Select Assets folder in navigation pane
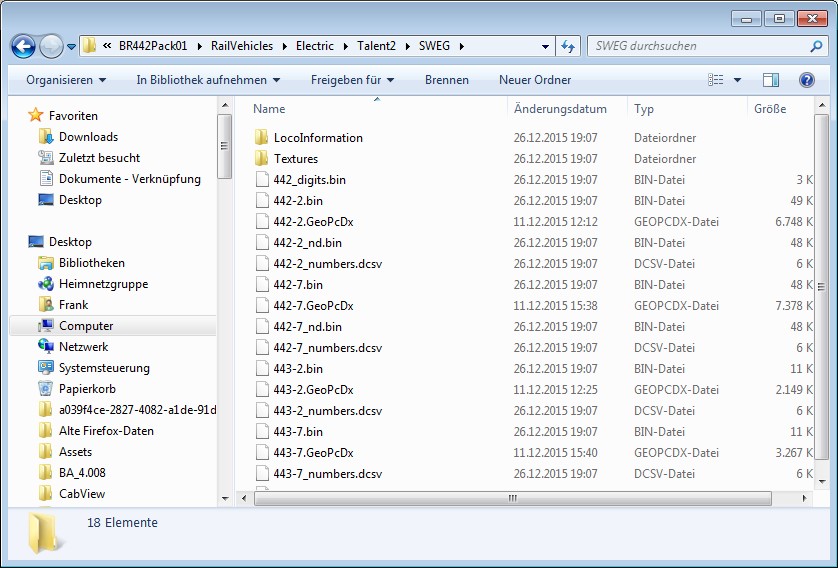The image size is (838, 568). (x=75, y=452)
